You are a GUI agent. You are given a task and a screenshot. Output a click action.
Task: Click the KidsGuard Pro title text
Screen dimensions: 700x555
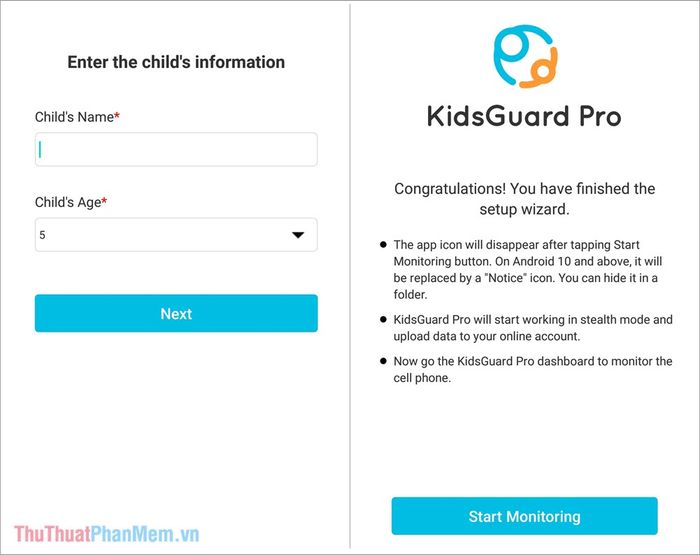coord(524,116)
